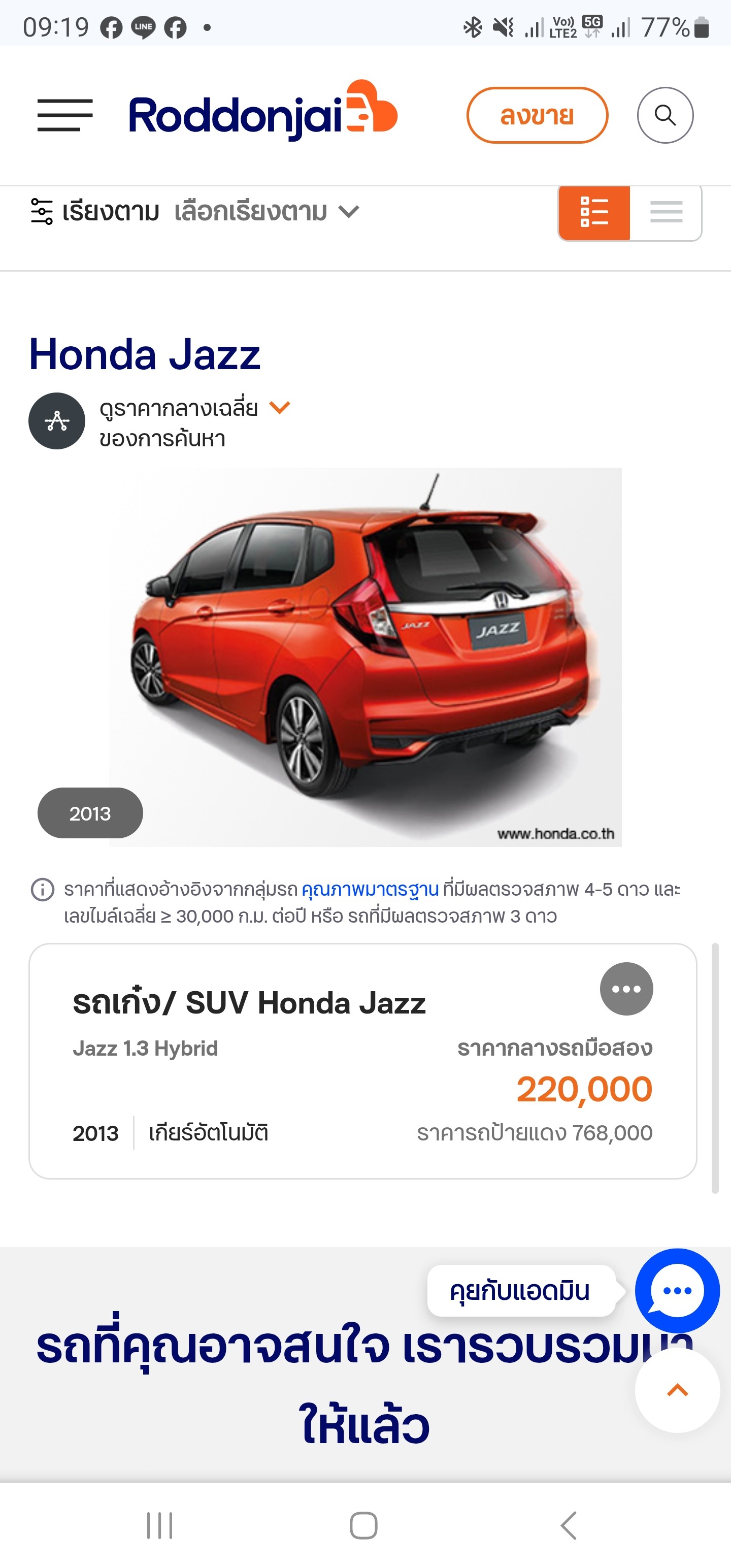Viewport: 731px width, 1568px height.
Task: Tap the scroll-to-top arrow button
Action: [677, 1390]
